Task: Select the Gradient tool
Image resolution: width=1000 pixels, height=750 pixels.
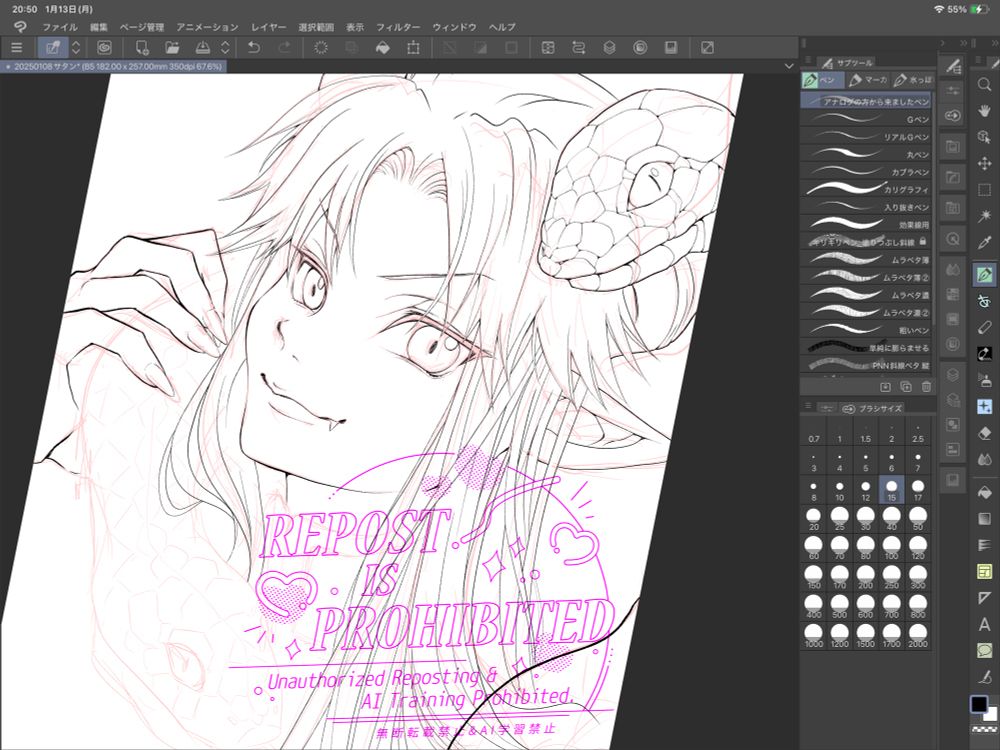Action: (985, 518)
